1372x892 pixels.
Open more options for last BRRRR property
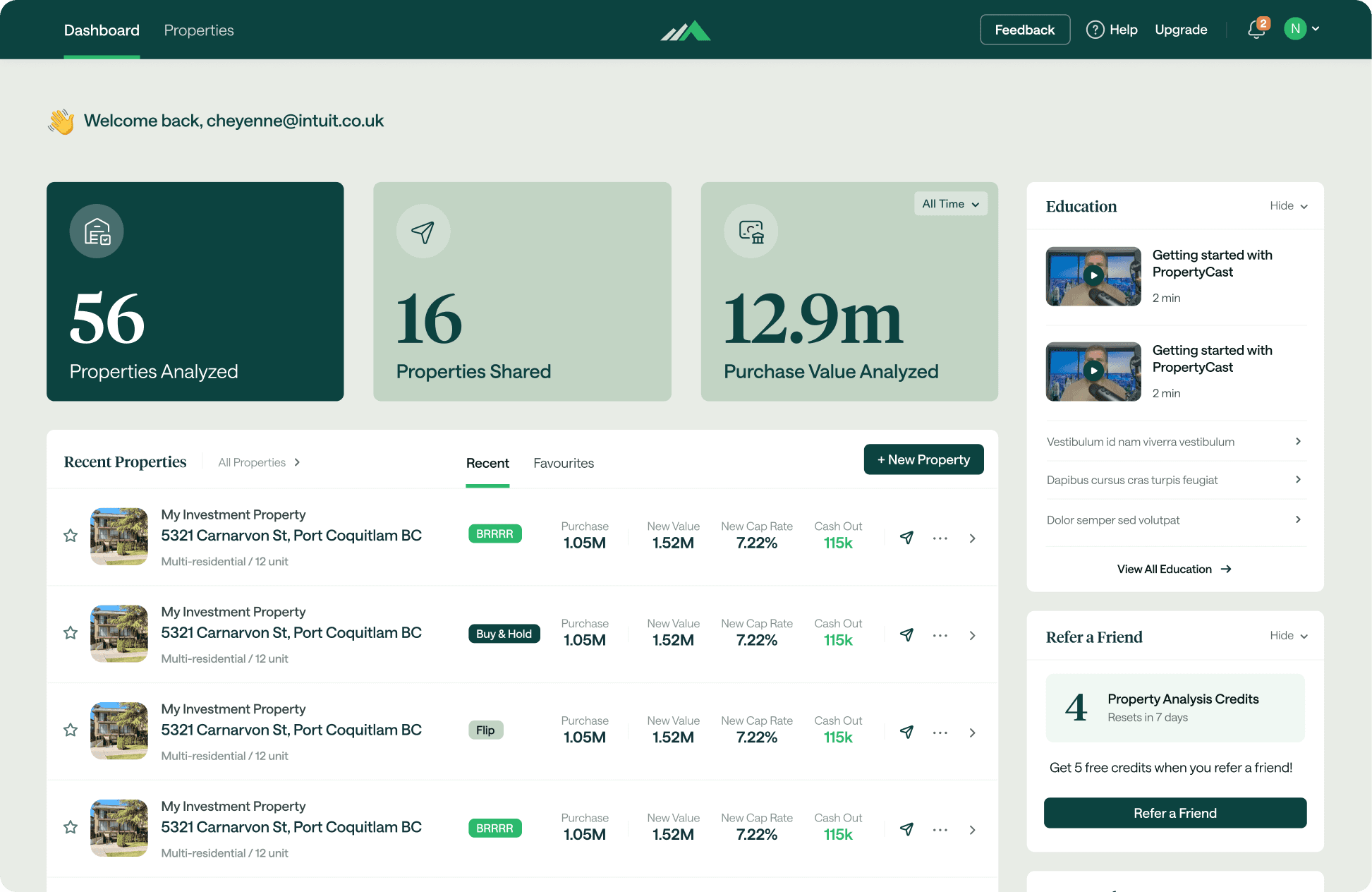[940, 831]
